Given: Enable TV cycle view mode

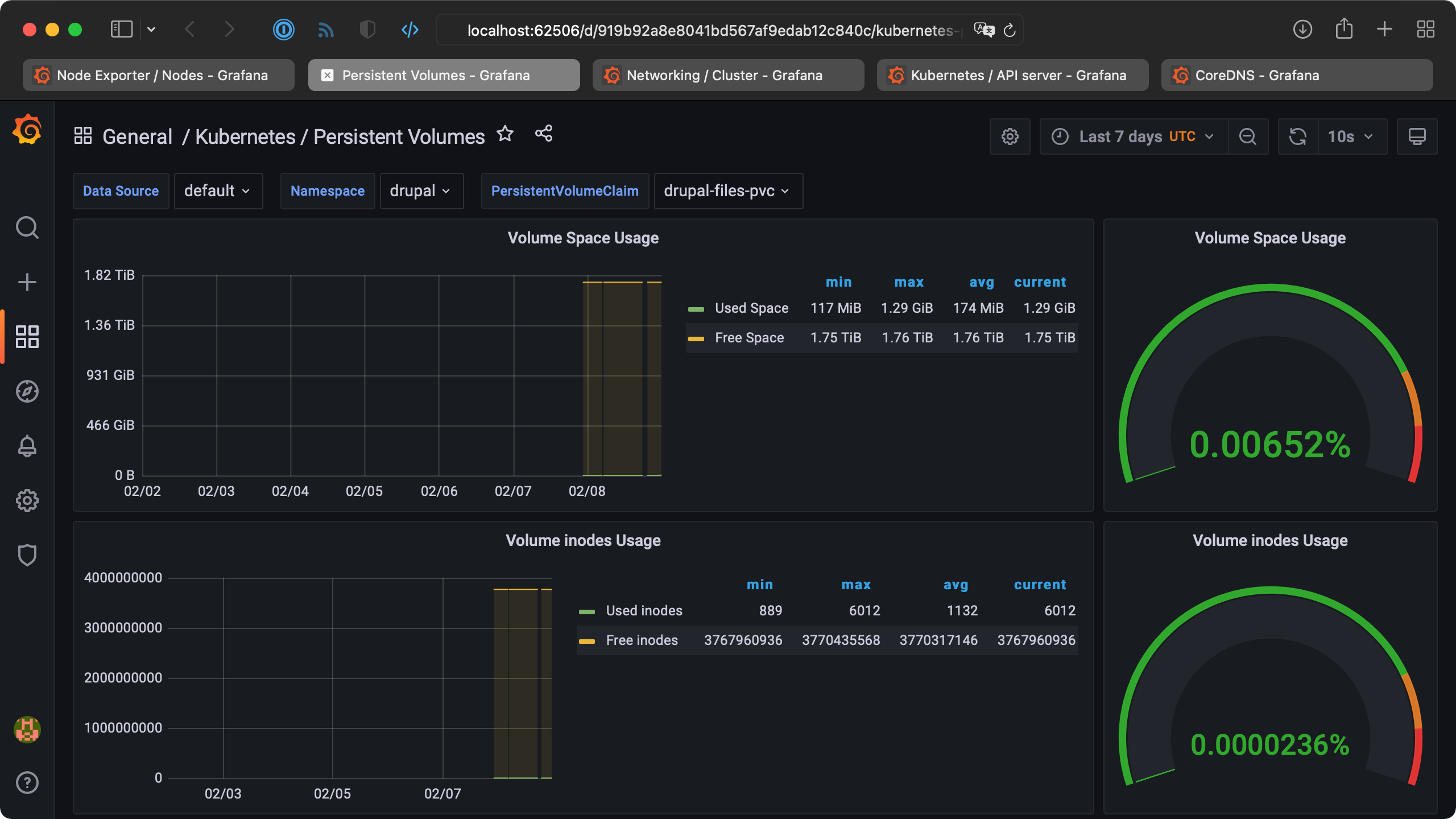Looking at the screenshot, I should point(1417,136).
